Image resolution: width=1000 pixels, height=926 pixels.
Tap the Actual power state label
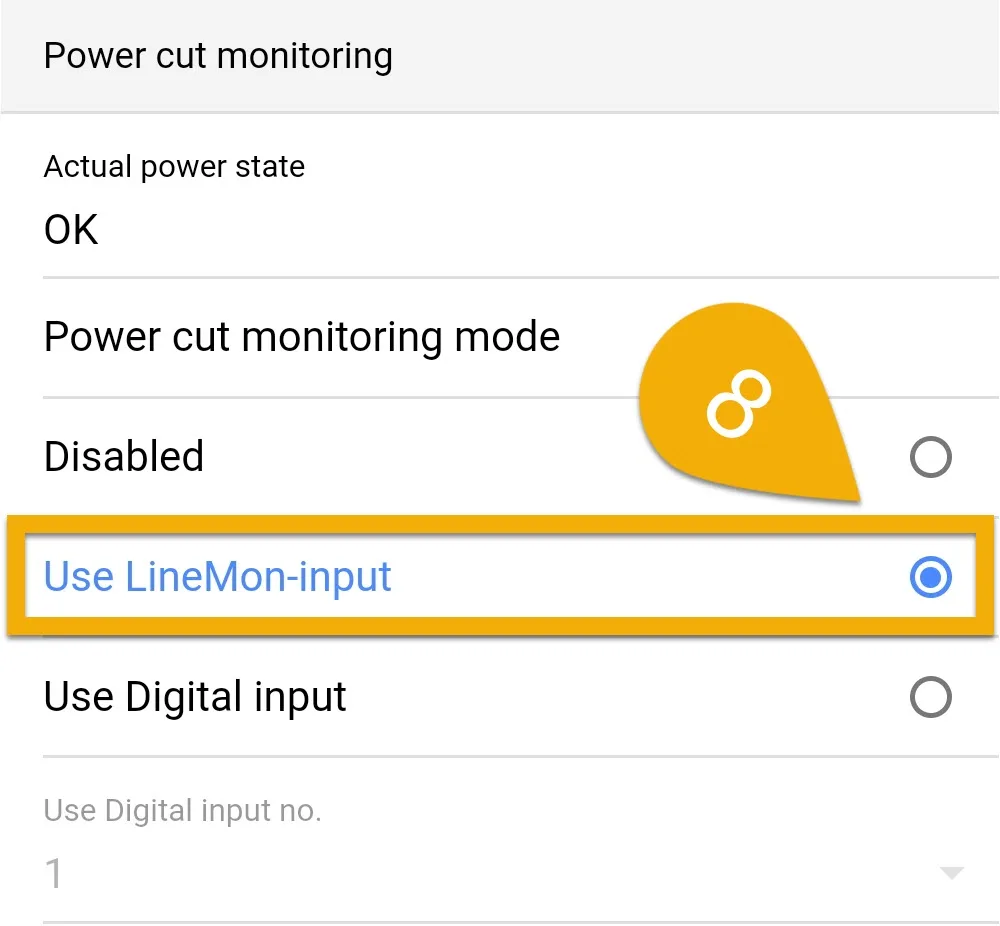pos(174,167)
